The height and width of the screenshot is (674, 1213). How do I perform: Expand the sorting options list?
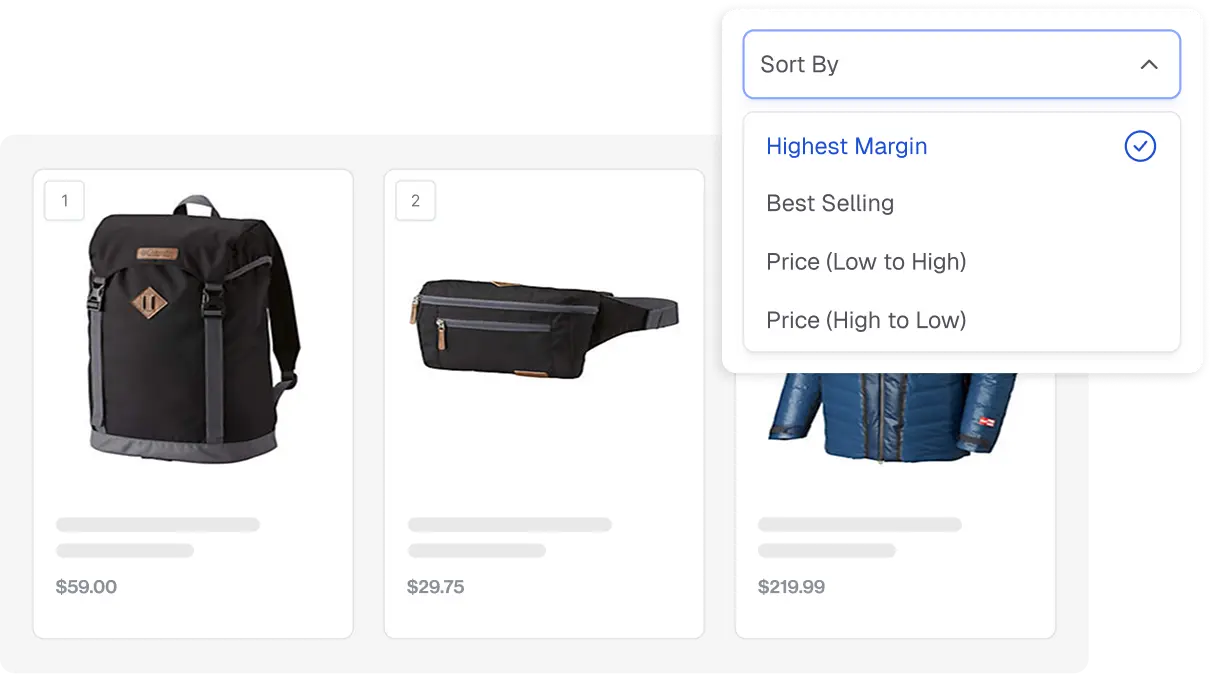[x=960, y=64]
